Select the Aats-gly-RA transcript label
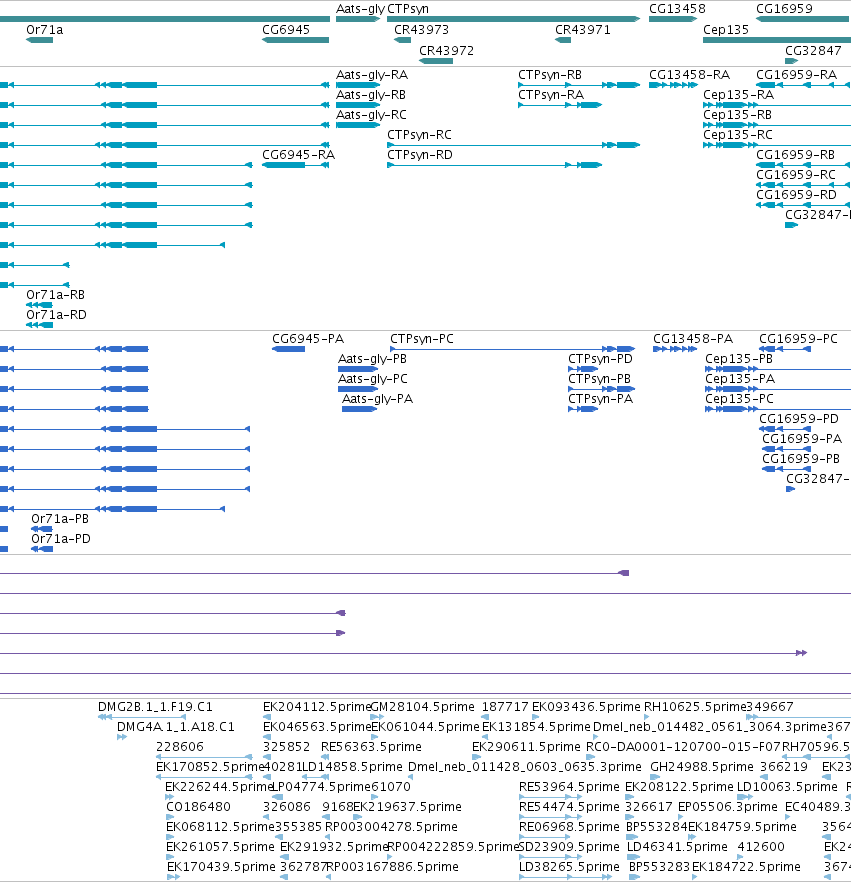 click(x=372, y=75)
